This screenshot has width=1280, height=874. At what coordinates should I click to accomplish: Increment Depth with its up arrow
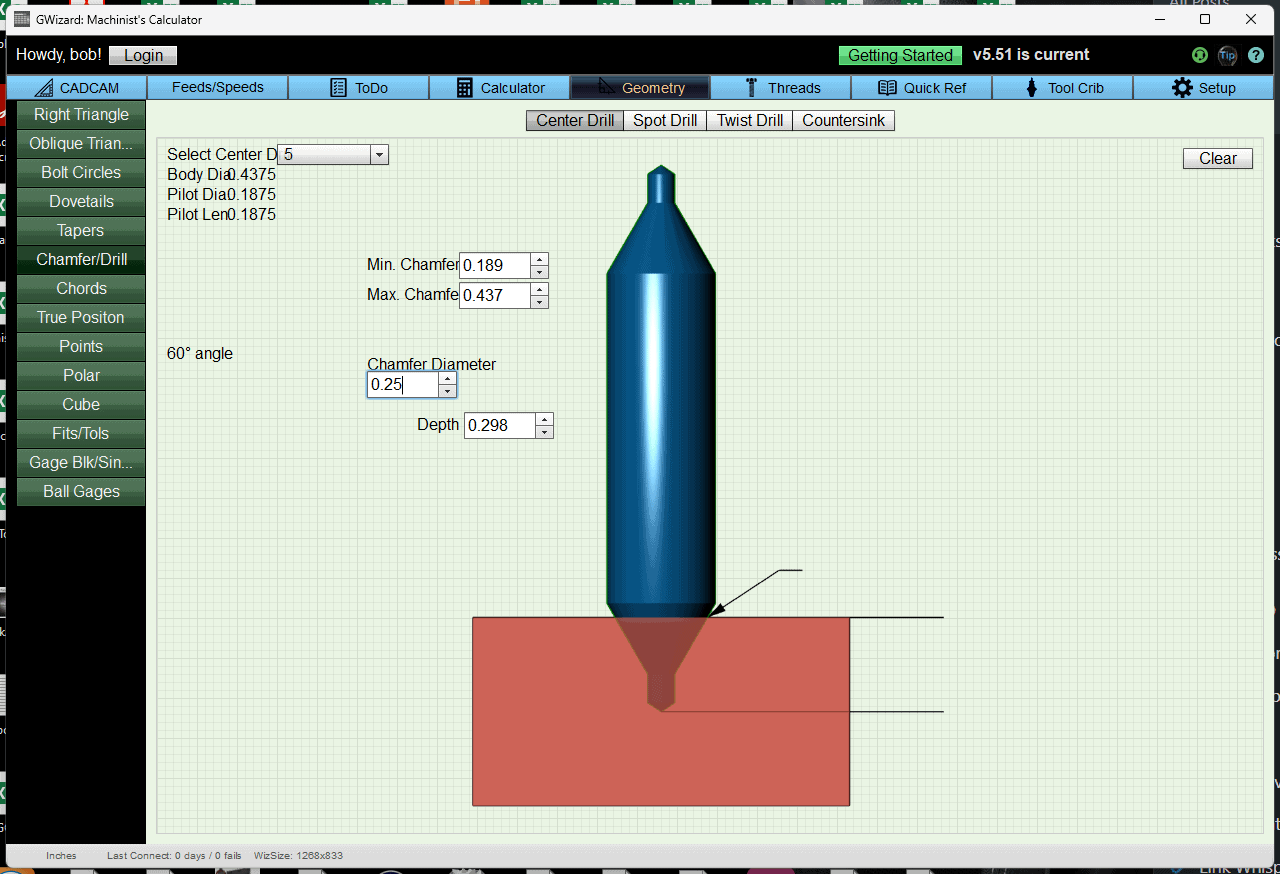tap(543, 419)
